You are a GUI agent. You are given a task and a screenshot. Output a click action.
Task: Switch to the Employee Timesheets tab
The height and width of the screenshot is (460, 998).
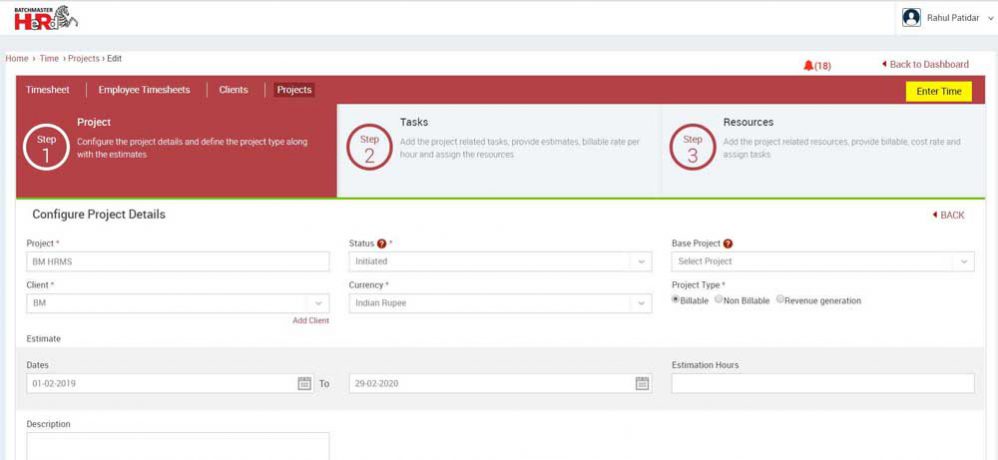click(x=144, y=90)
